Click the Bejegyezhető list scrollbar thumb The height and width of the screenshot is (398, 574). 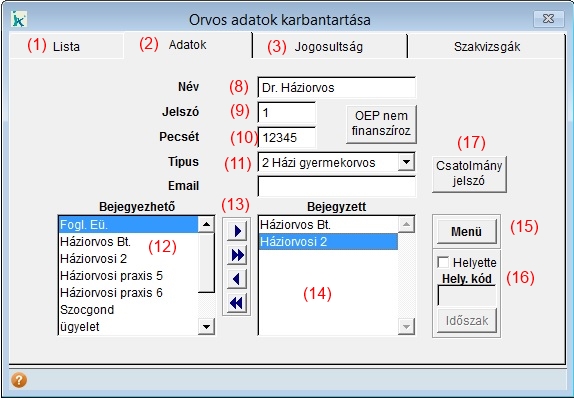pos(206,263)
